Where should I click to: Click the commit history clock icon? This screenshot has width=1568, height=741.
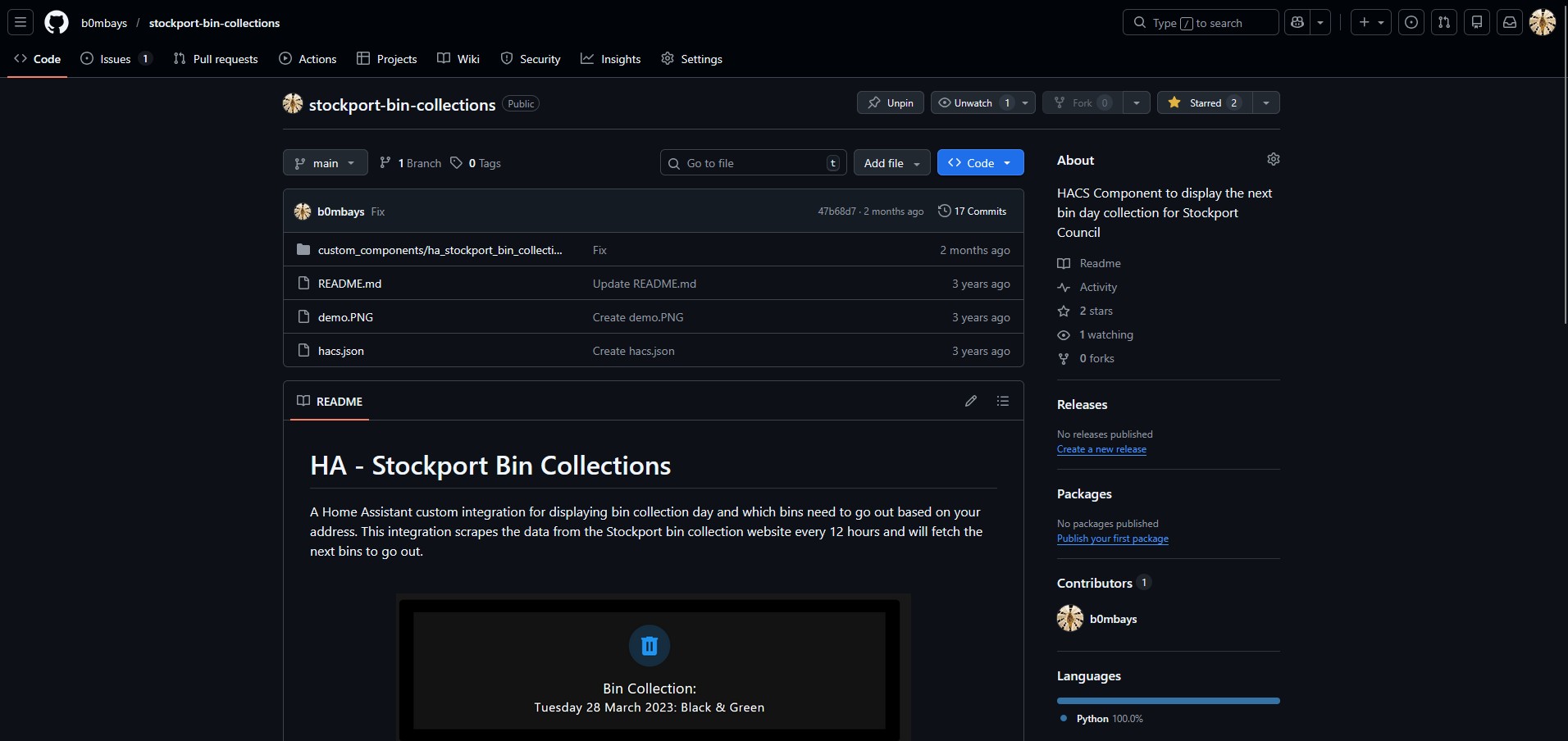click(944, 211)
